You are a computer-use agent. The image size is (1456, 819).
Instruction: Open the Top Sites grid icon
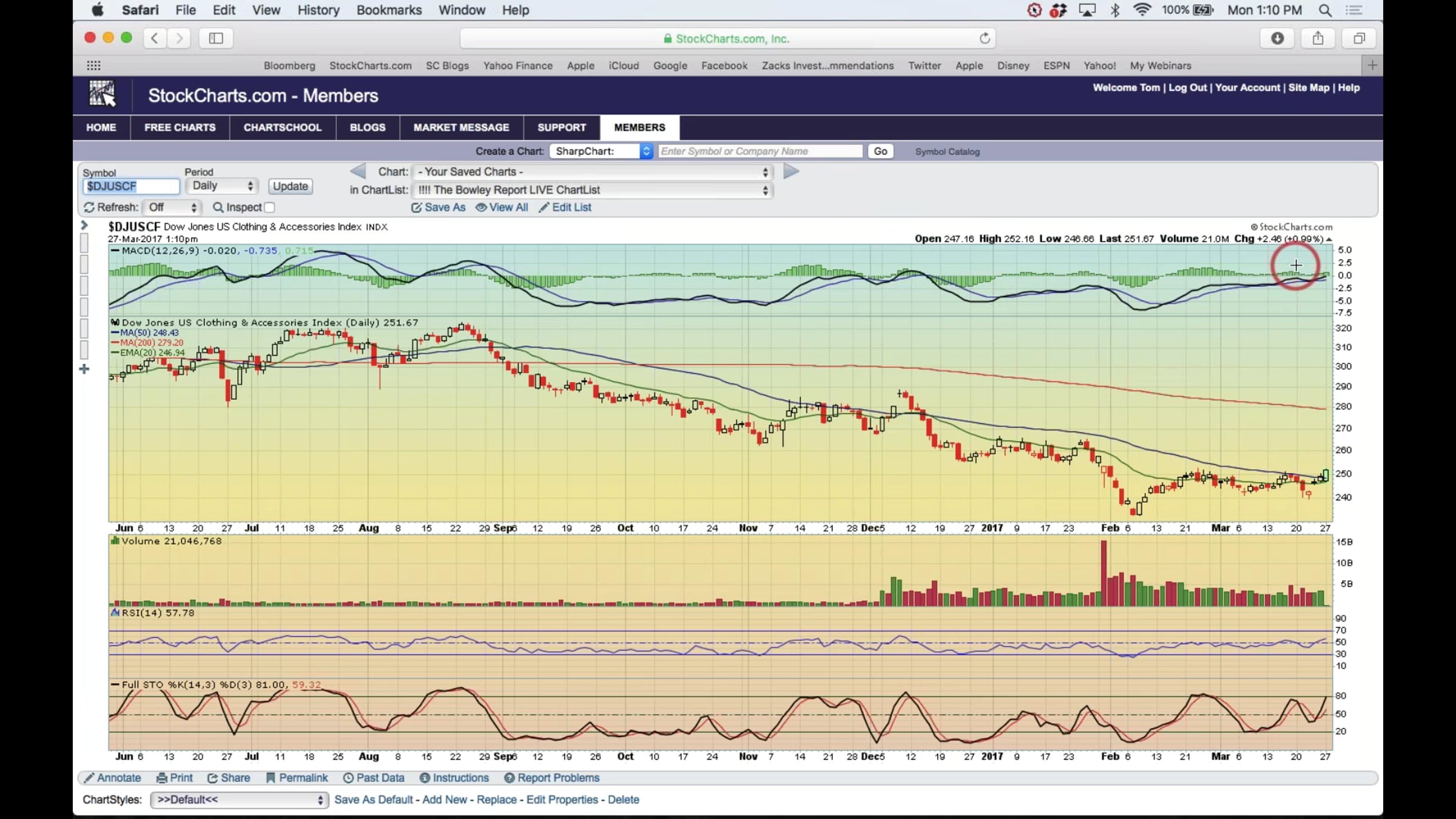click(93, 66)
